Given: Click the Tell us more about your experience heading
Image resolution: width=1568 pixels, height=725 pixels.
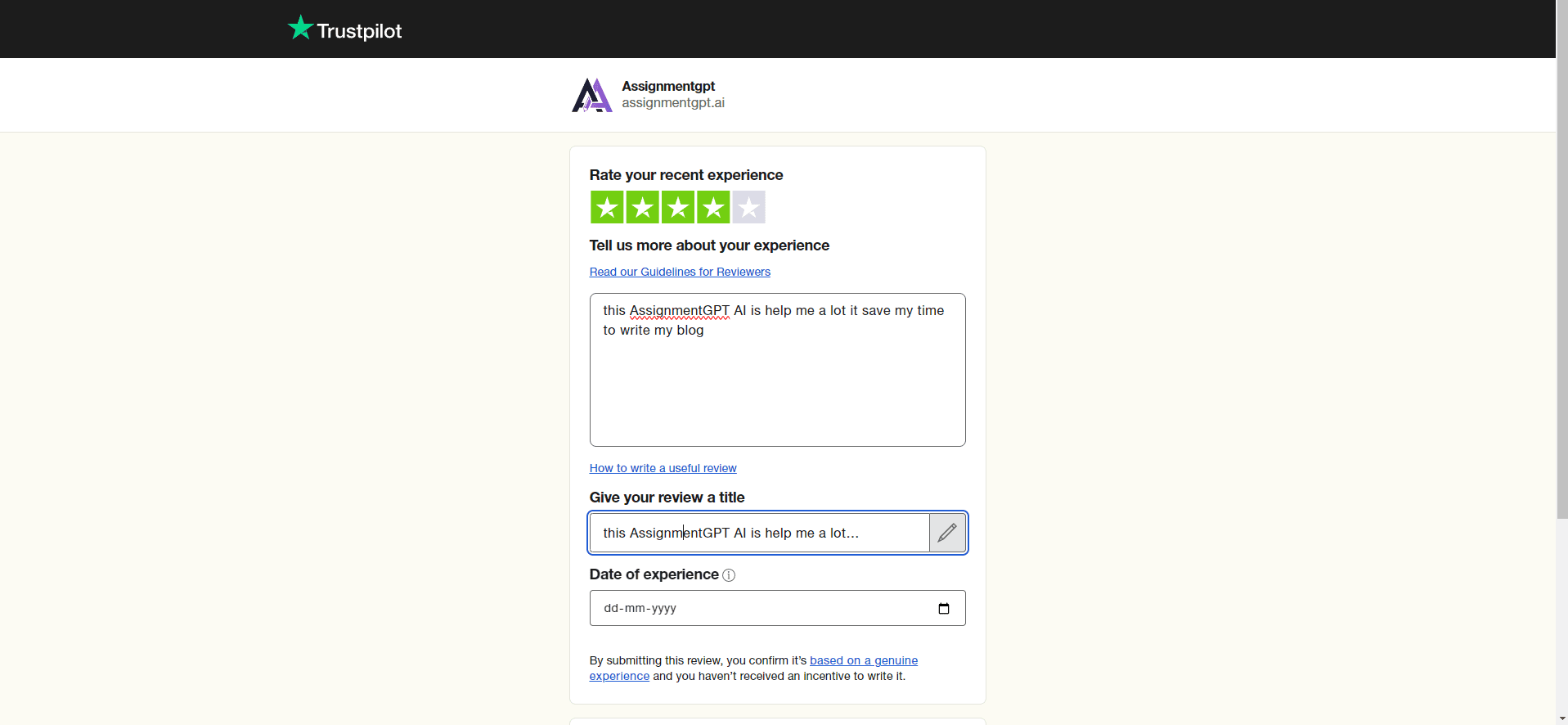Looking at the screenshot, I should coord(709,245).
